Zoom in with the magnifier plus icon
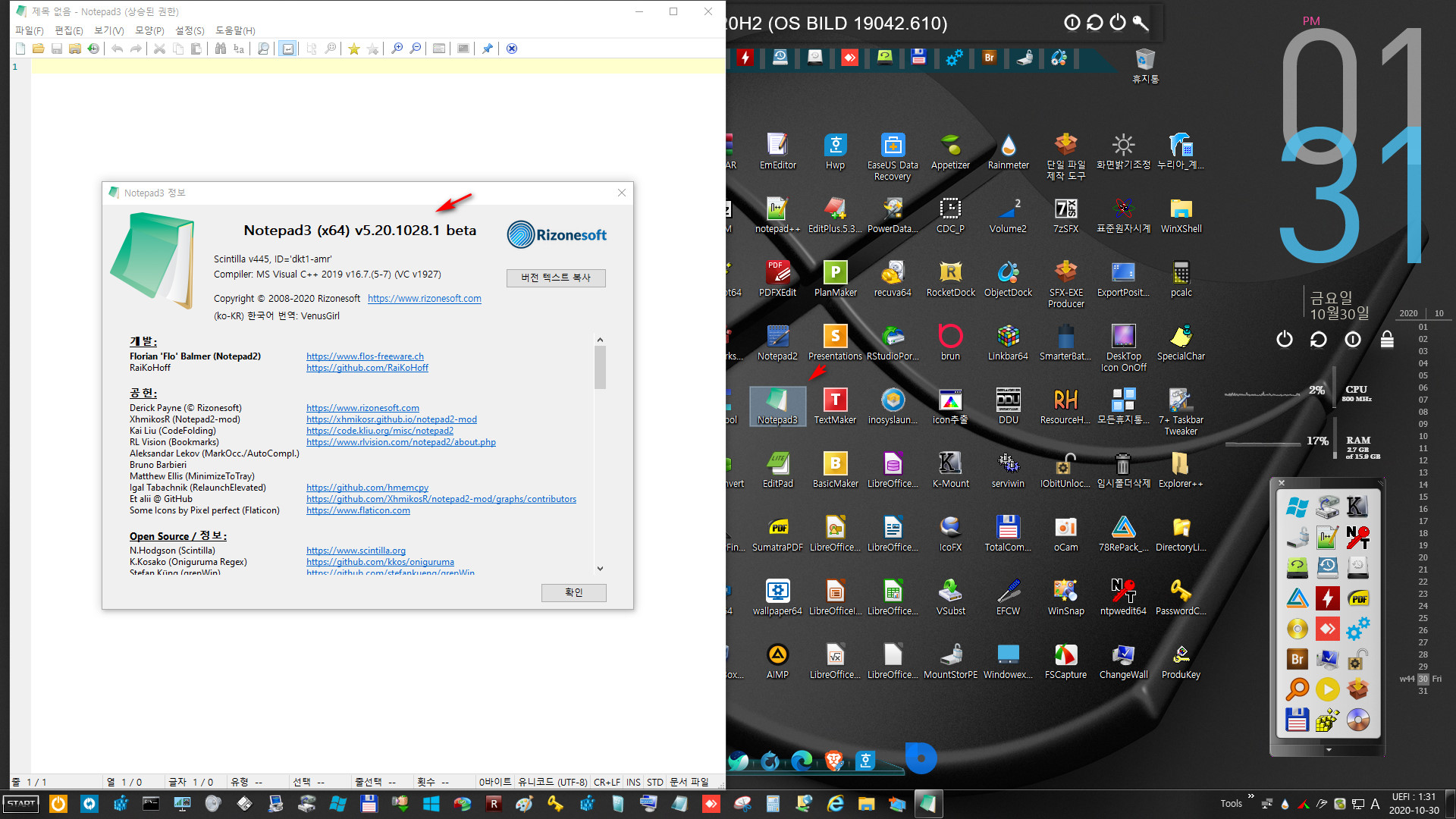This screenshot has height=819, width=1456. click(x=397, y=49)
